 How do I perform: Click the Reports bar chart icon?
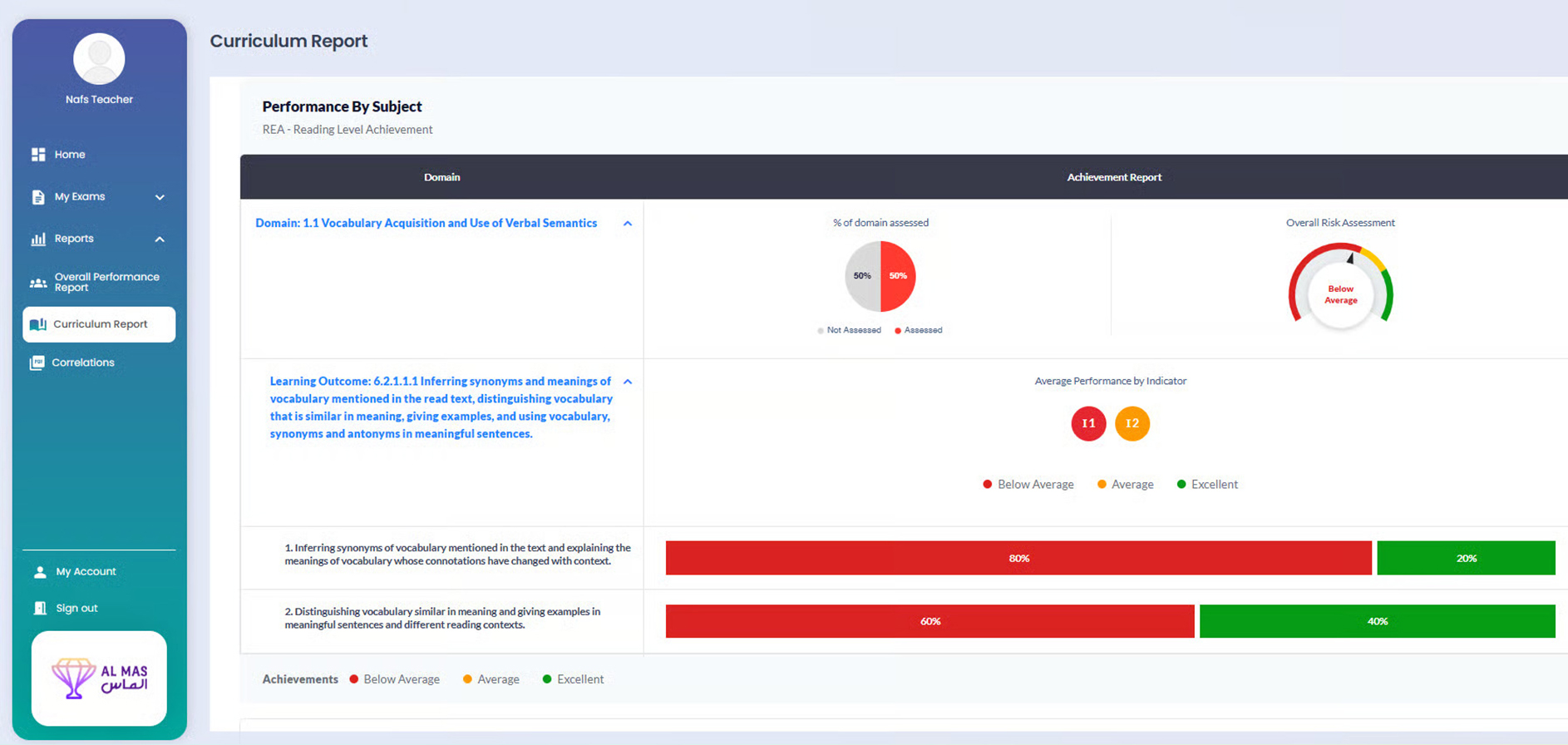click(x=38, y=239)
